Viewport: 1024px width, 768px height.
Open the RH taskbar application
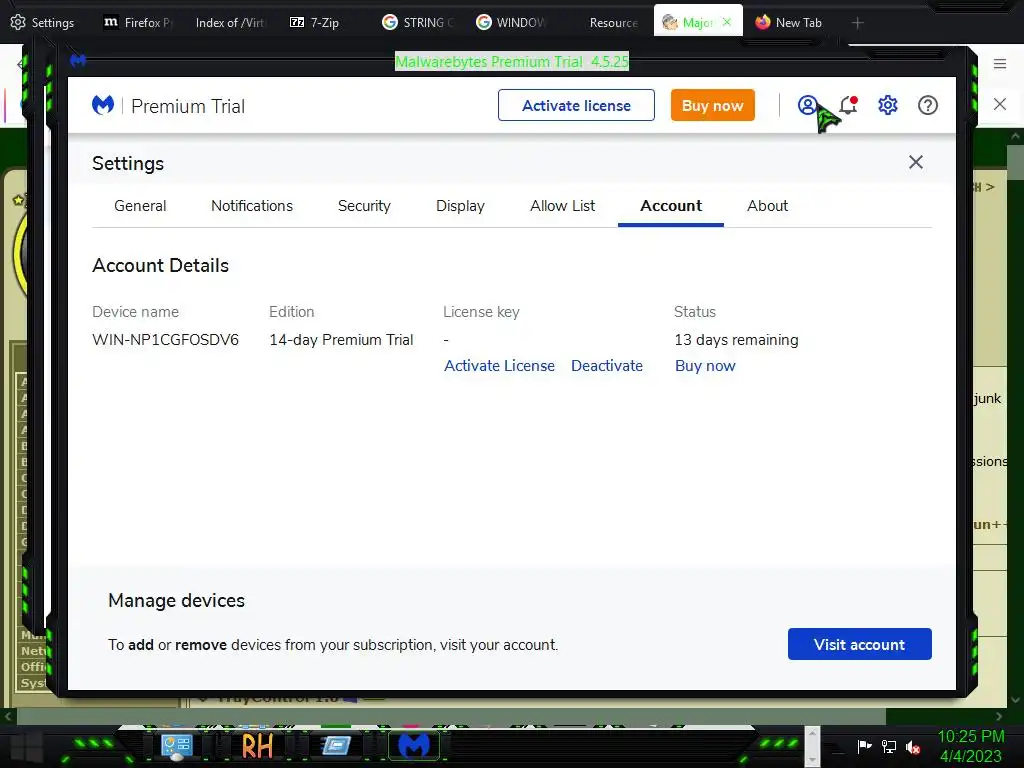click(257, 746)
